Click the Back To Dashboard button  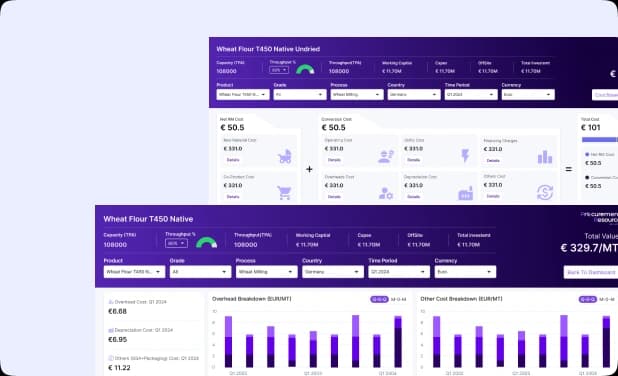point(591,272)
